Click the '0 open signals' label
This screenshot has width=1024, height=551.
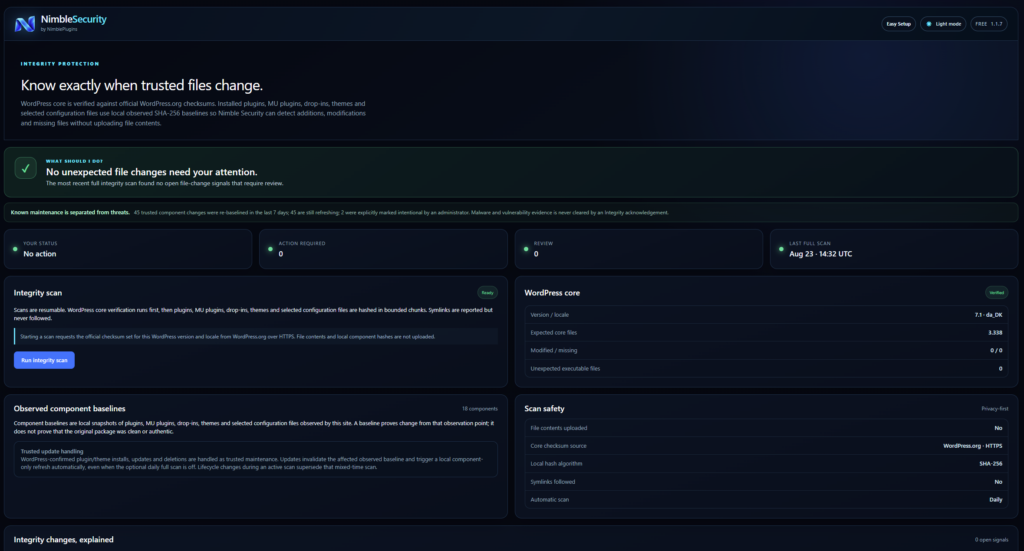[x=991, y=540]
